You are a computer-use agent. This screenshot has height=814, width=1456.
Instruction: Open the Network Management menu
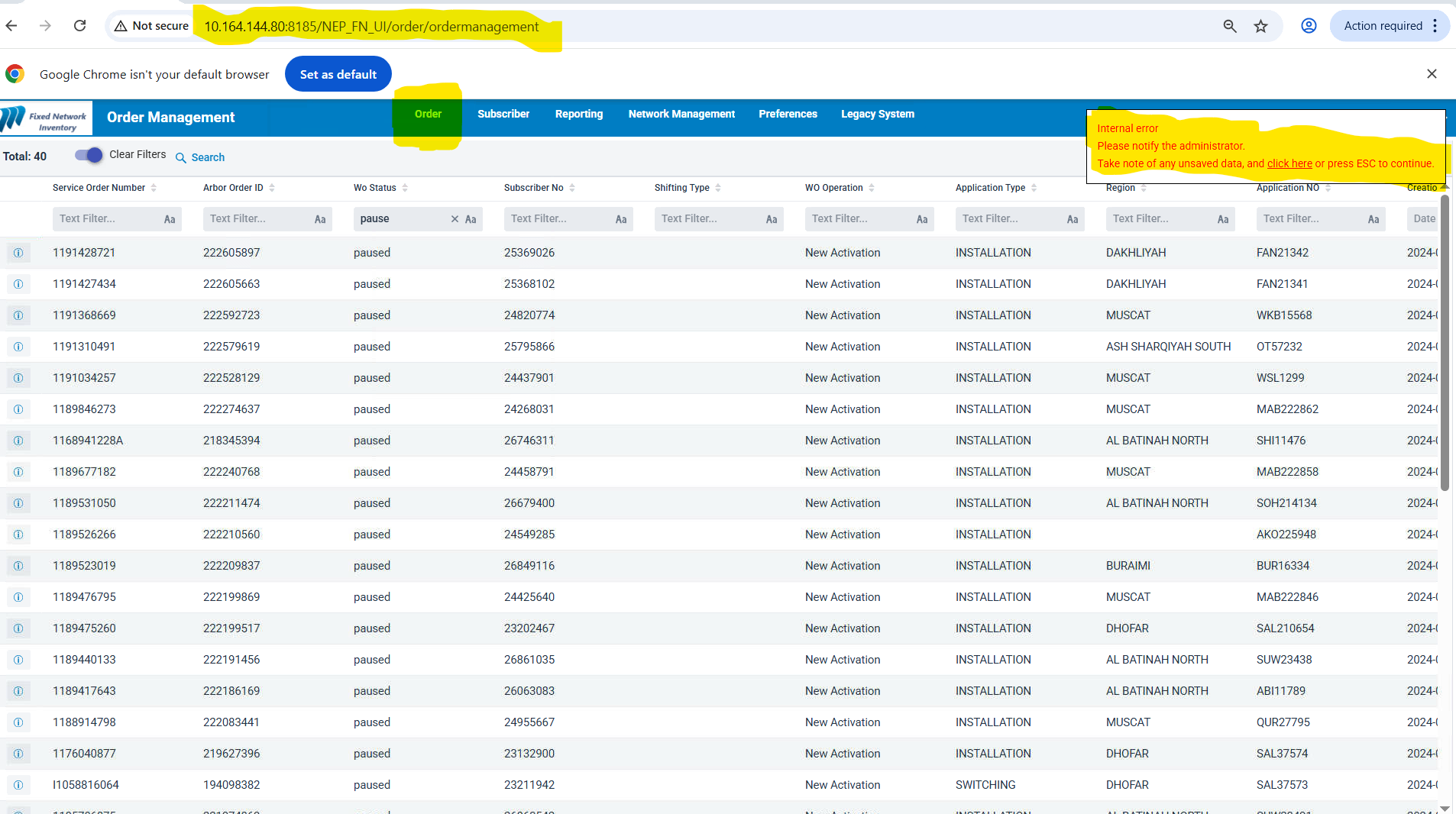click(x=681, y=114)
